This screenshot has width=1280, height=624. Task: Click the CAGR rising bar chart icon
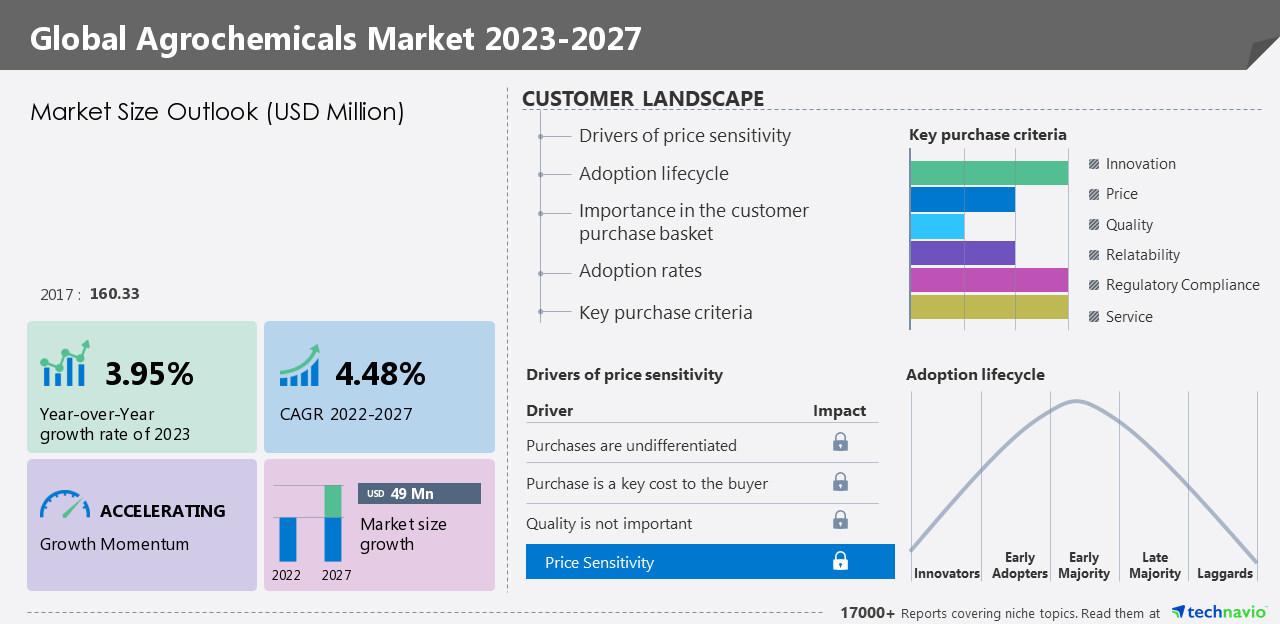[x=299, y=366]
